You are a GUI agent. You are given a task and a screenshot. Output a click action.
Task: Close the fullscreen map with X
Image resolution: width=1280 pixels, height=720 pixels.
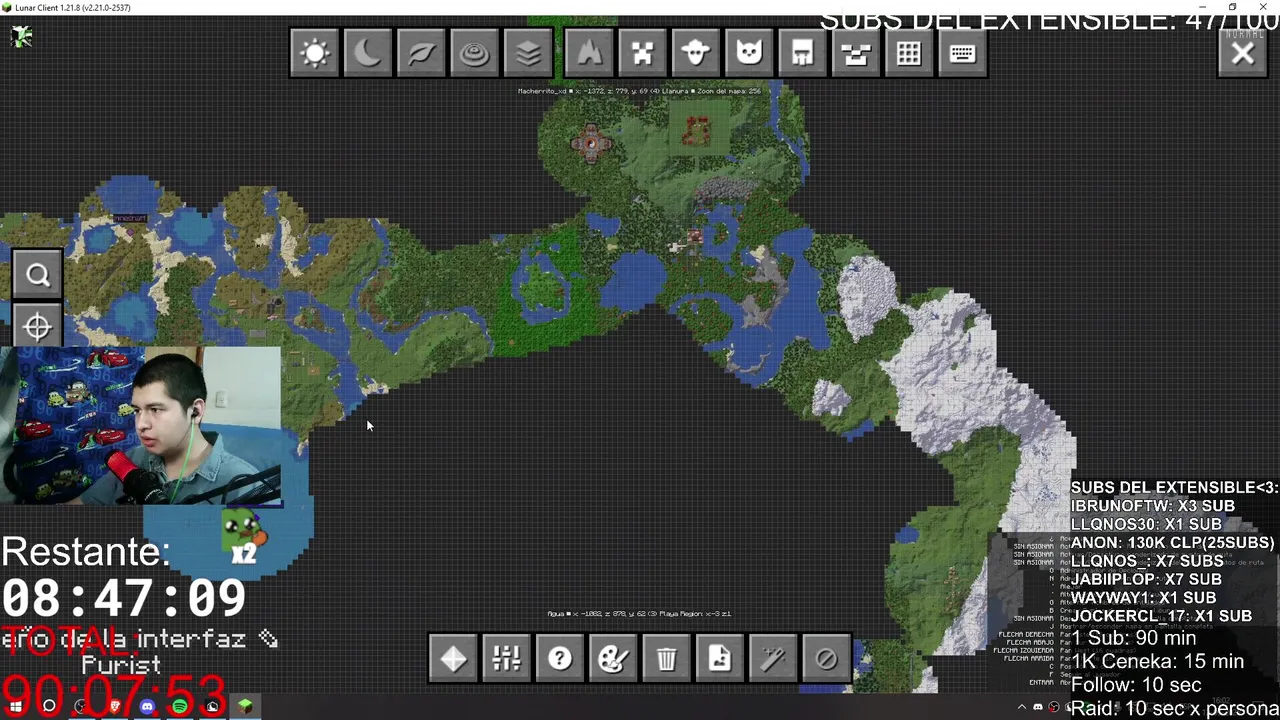coord(1243,53)
